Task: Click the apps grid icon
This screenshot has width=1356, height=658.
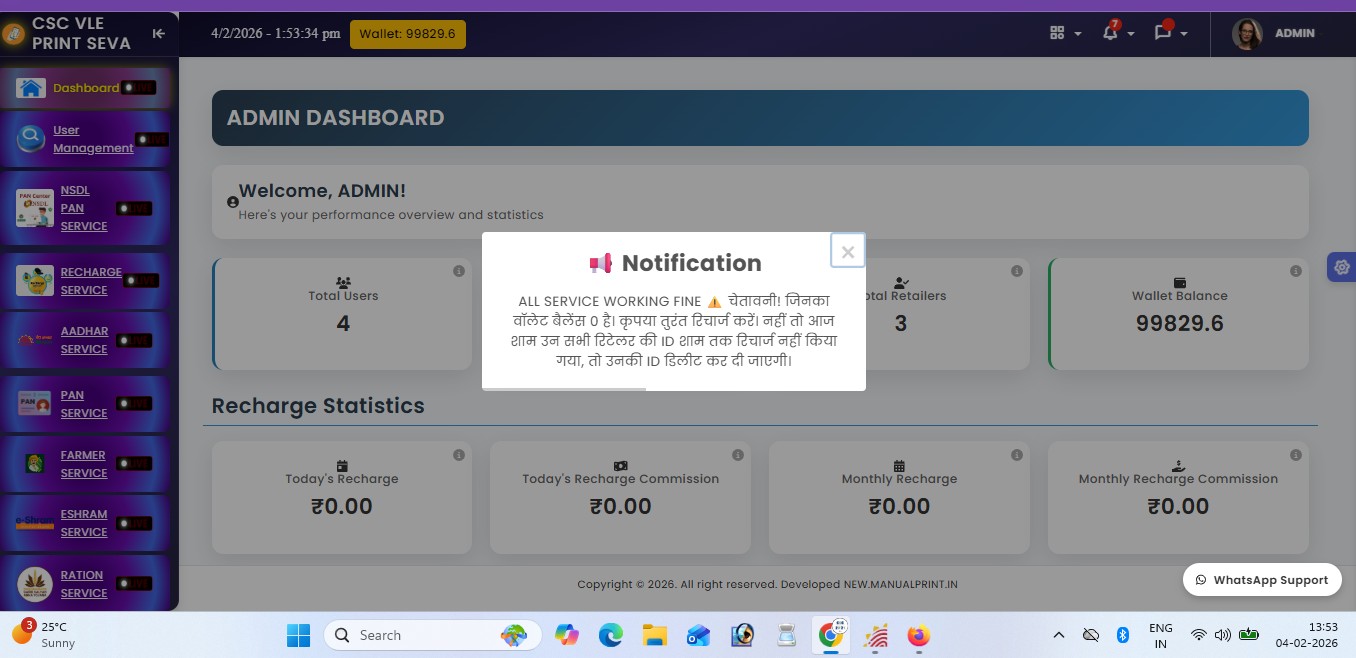Action: pyautogui.click(x=1057, y=33)
